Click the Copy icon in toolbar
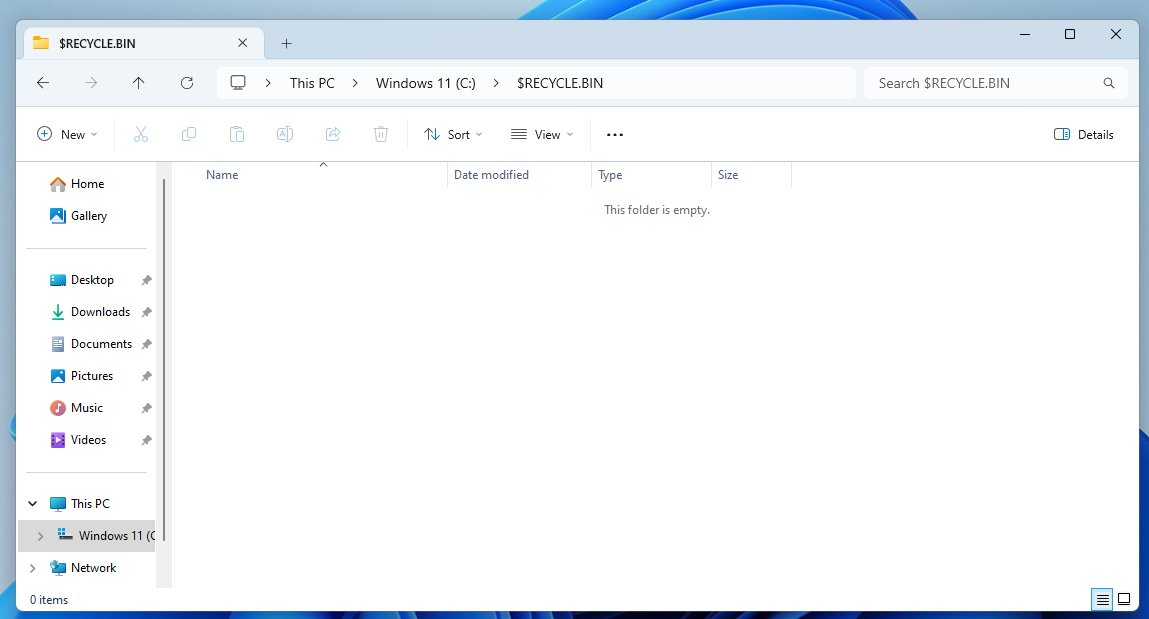The image size is (1149, 619). [188, 134]
